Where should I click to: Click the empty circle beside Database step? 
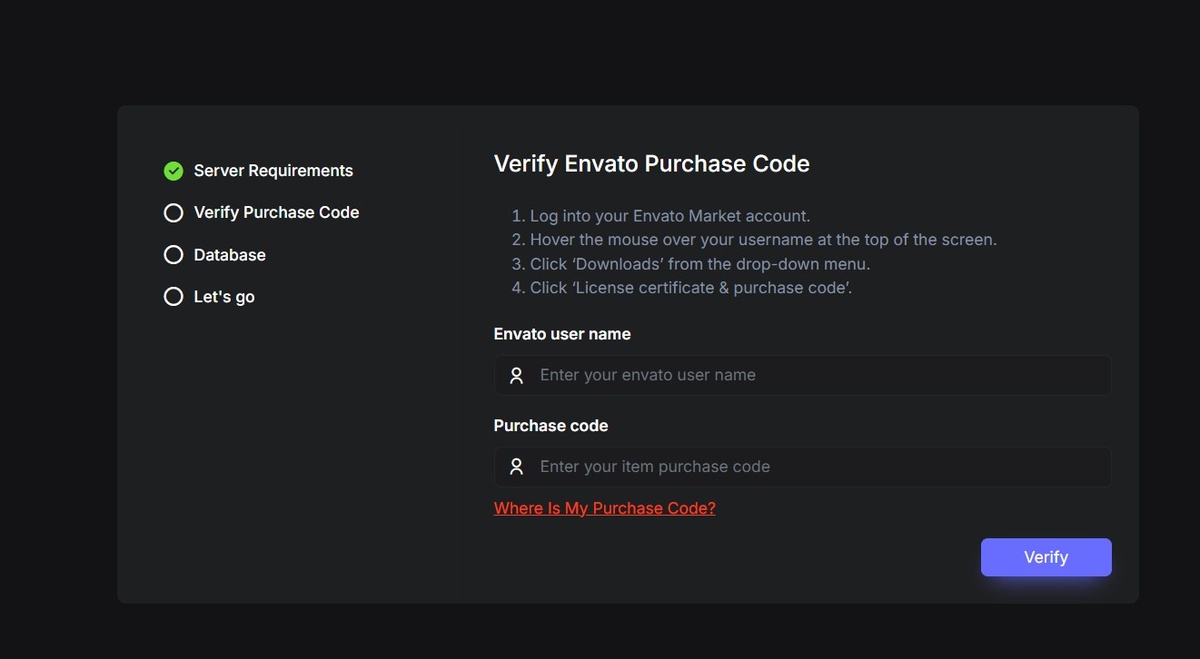pos(173,255)
